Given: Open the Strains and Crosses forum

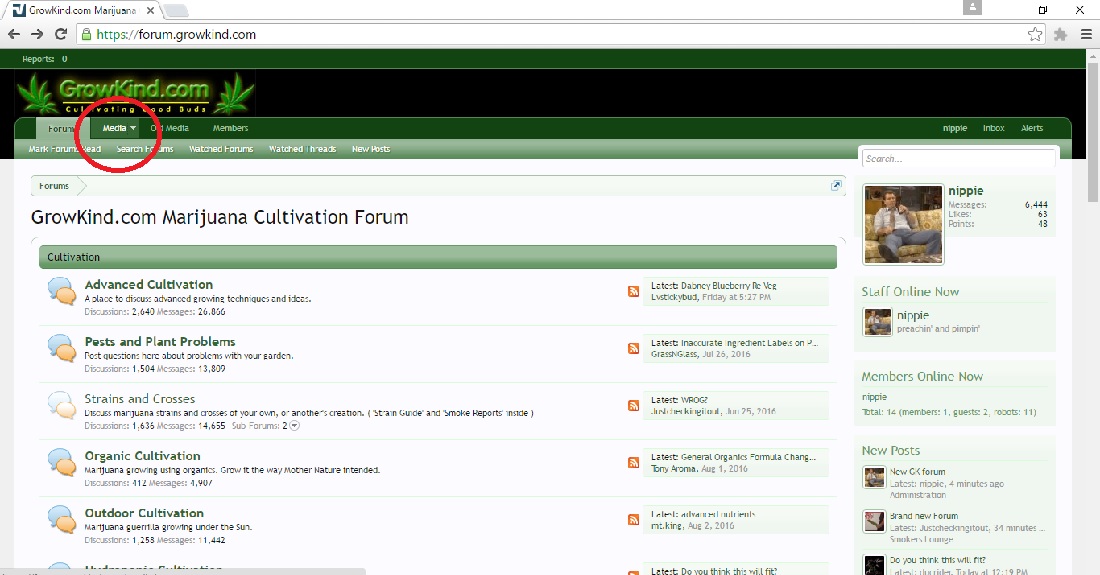Looking at the screenshot, I should pos(140,398).
